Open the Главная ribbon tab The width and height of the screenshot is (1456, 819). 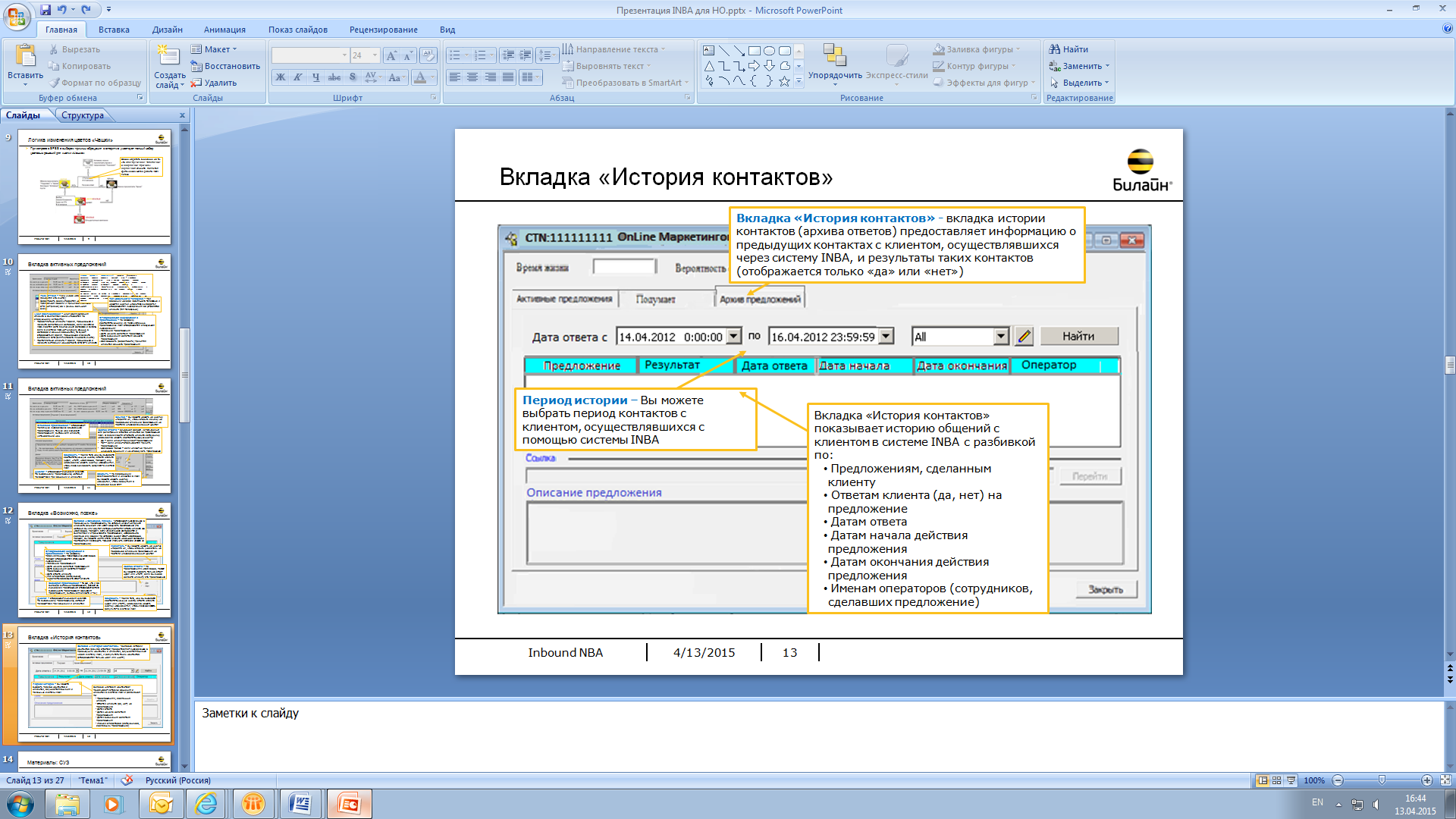pos(61,30)
